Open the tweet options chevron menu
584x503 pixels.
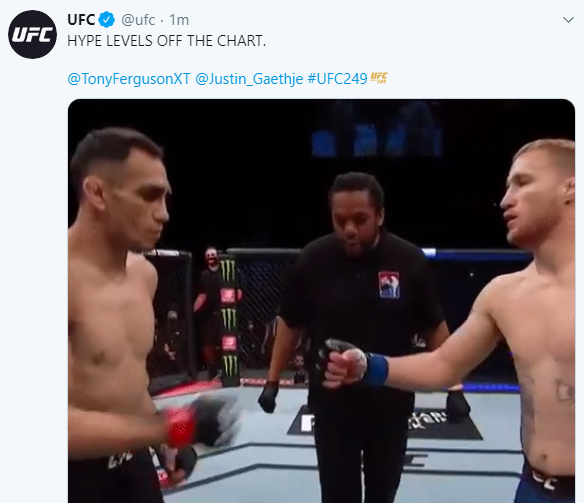point(568,20)
